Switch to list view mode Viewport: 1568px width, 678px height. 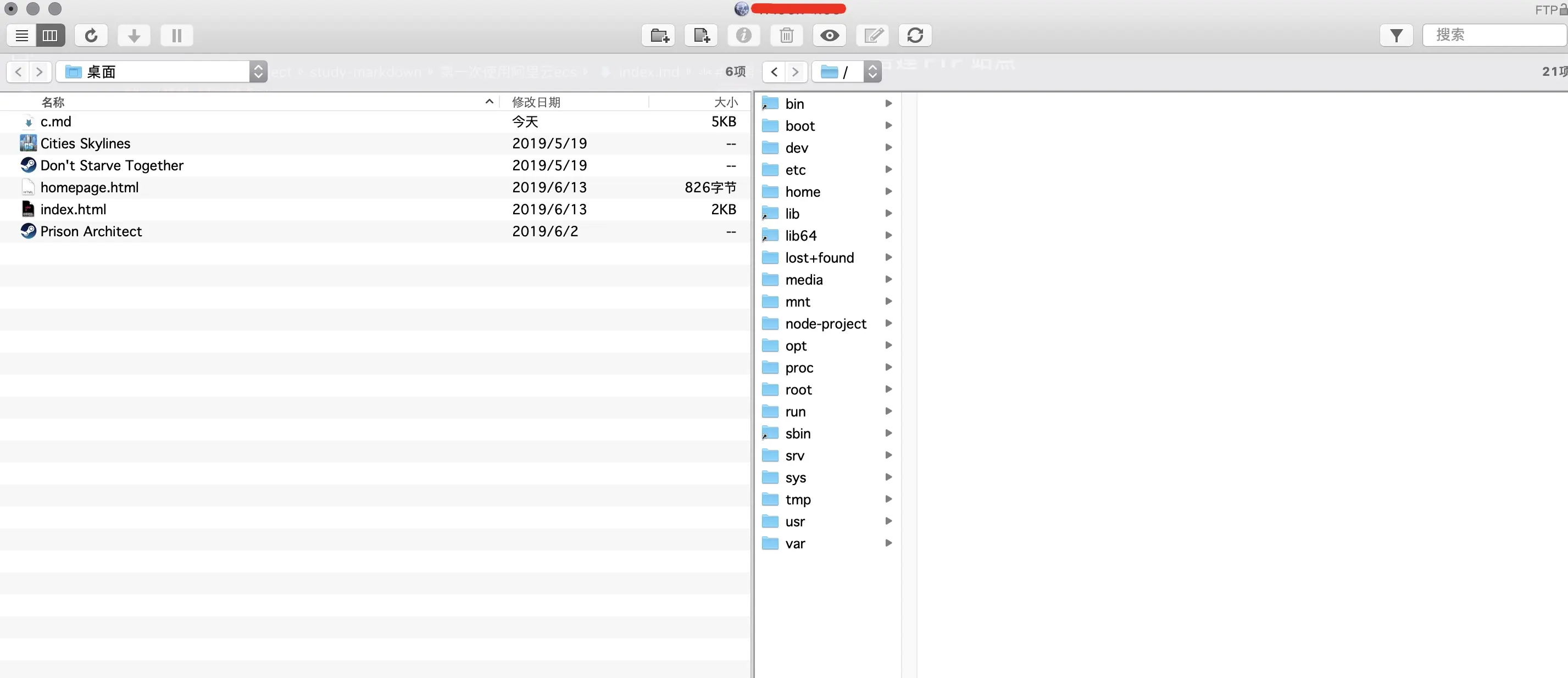pyautogui.click(x=22, y=35)
